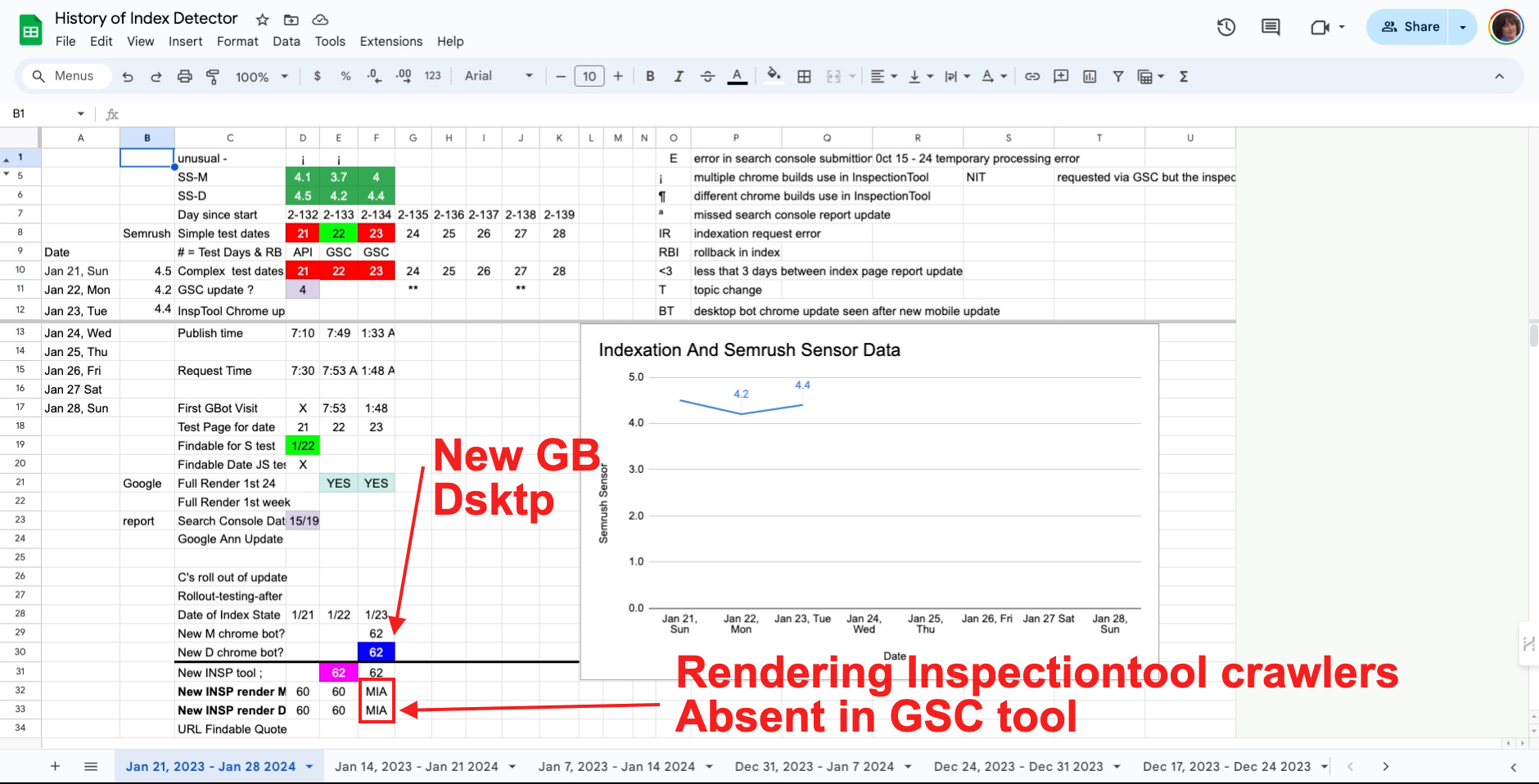
Task: Create a filter
Action: pyautogui.click(x=1117, y=76)
